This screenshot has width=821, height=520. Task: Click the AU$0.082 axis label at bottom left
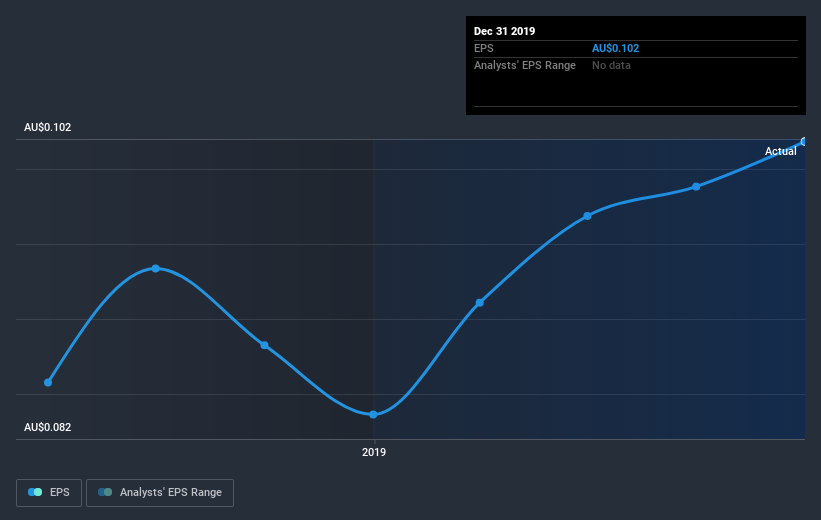(x=48, y=427)
